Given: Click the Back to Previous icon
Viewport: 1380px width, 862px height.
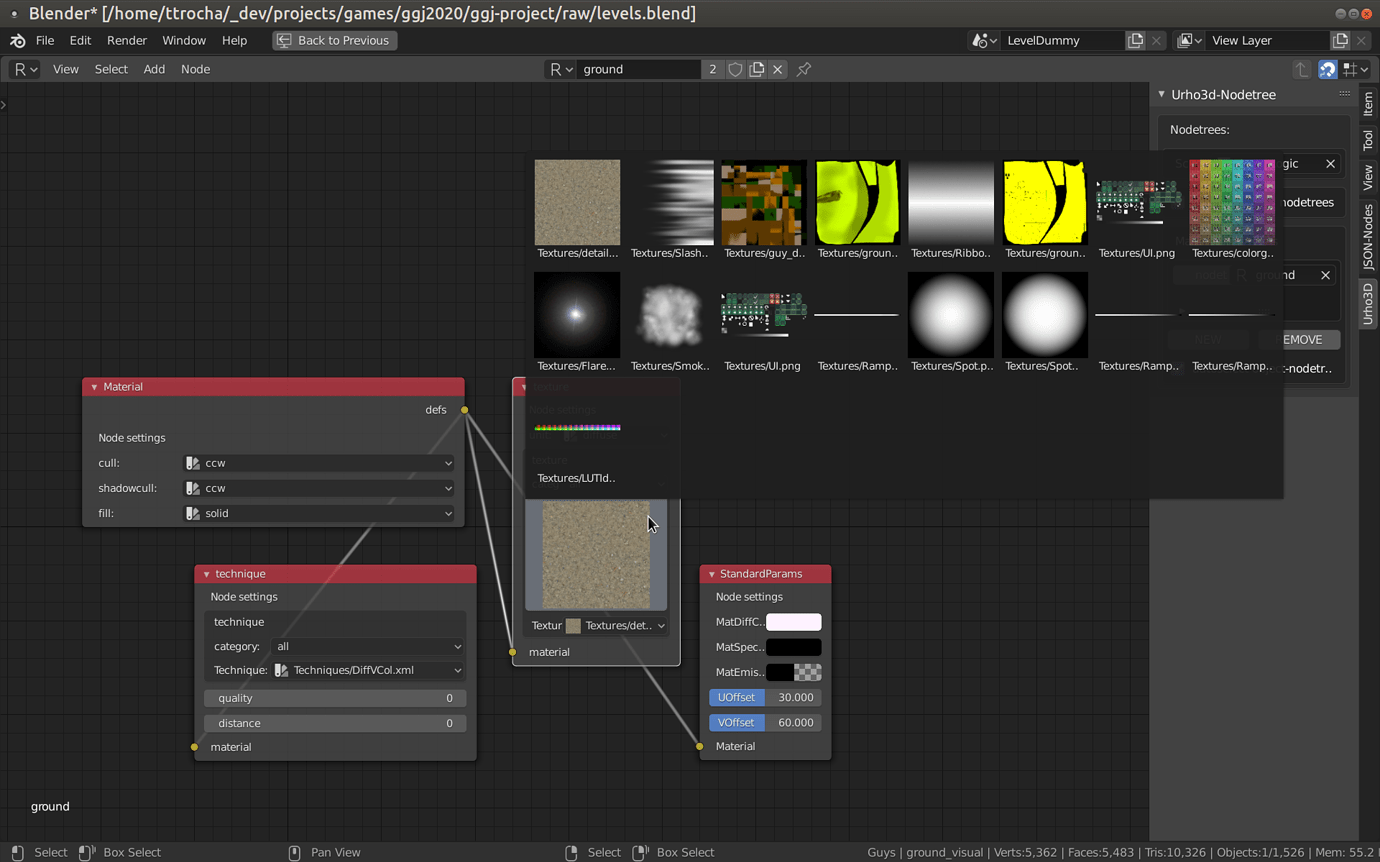Looking at the screenshot, I should click(284, 41).
